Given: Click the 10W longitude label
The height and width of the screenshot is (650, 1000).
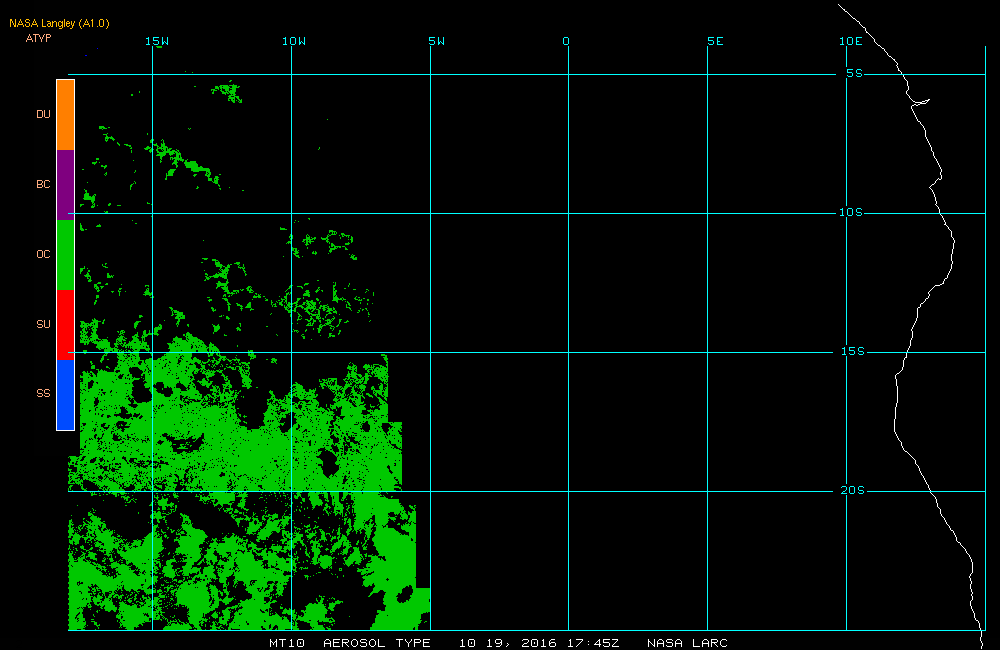Looking at the screenshot, I should pyautogui.click(x=294, y=41).
